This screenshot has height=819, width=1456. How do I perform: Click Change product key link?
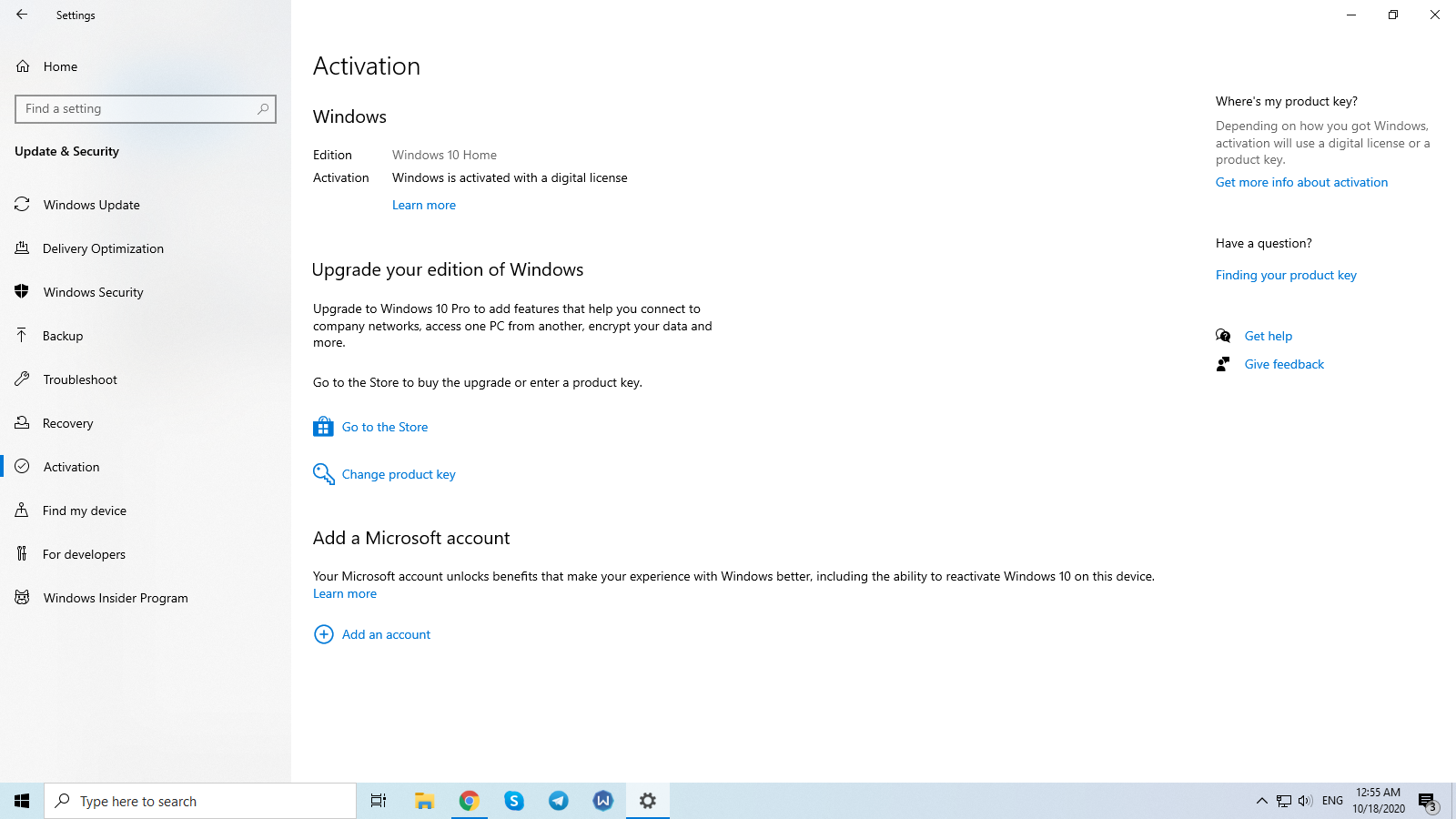click(x=399, y=474)
